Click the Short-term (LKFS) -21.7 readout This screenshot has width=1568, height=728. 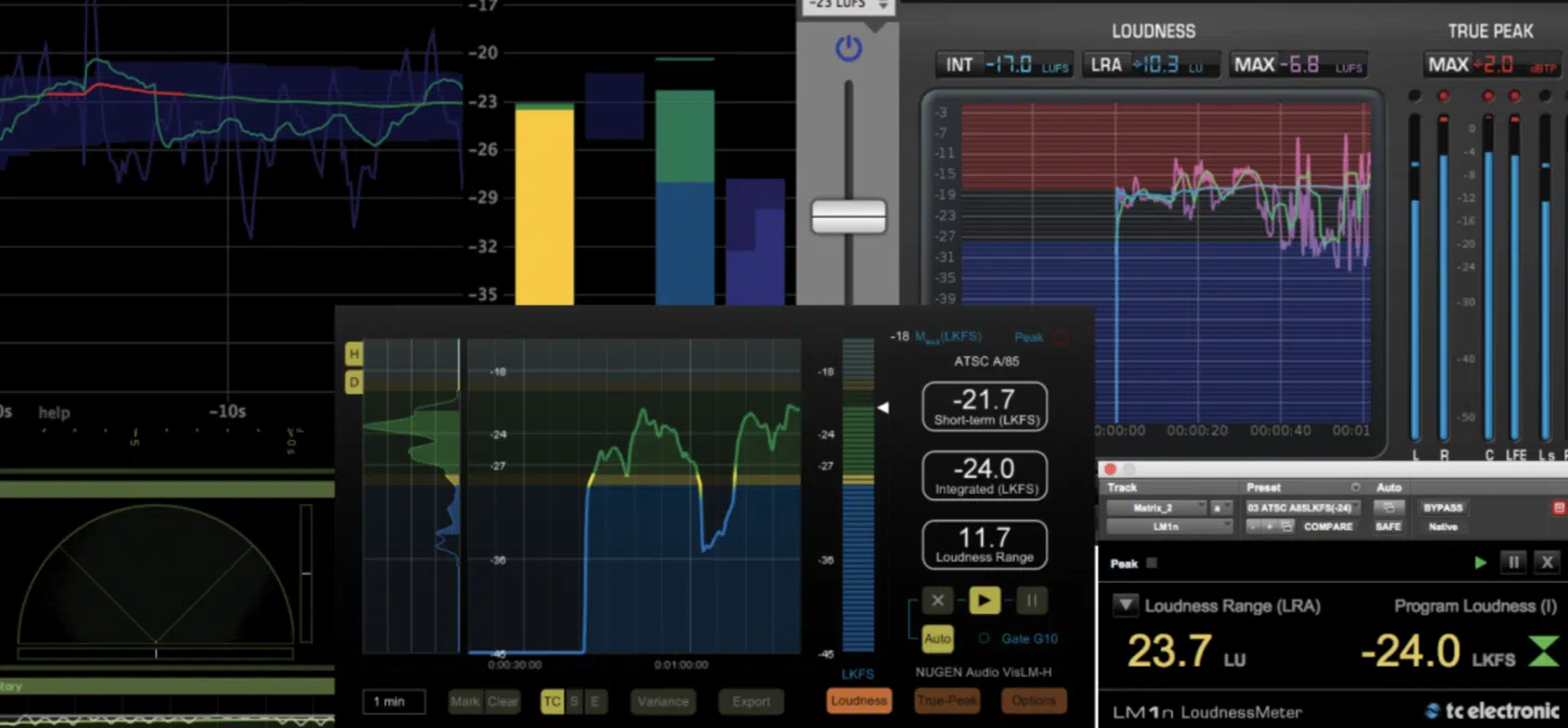coord(985,407)
